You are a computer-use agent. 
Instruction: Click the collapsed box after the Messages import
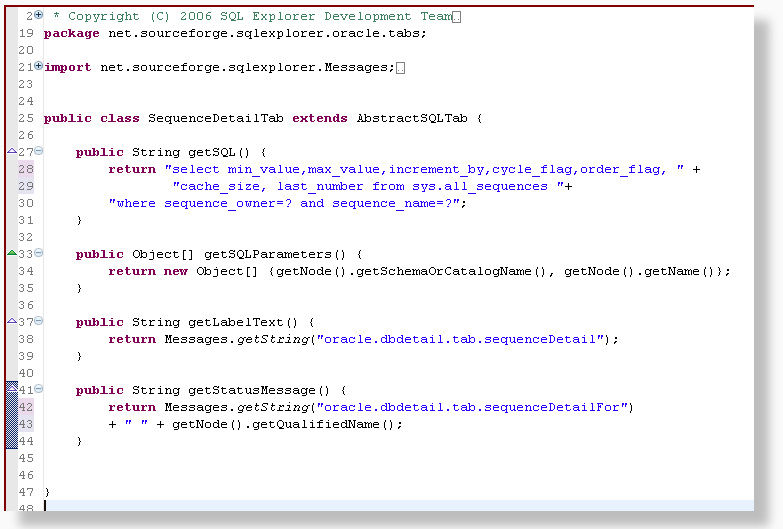(x=400, y=68)
